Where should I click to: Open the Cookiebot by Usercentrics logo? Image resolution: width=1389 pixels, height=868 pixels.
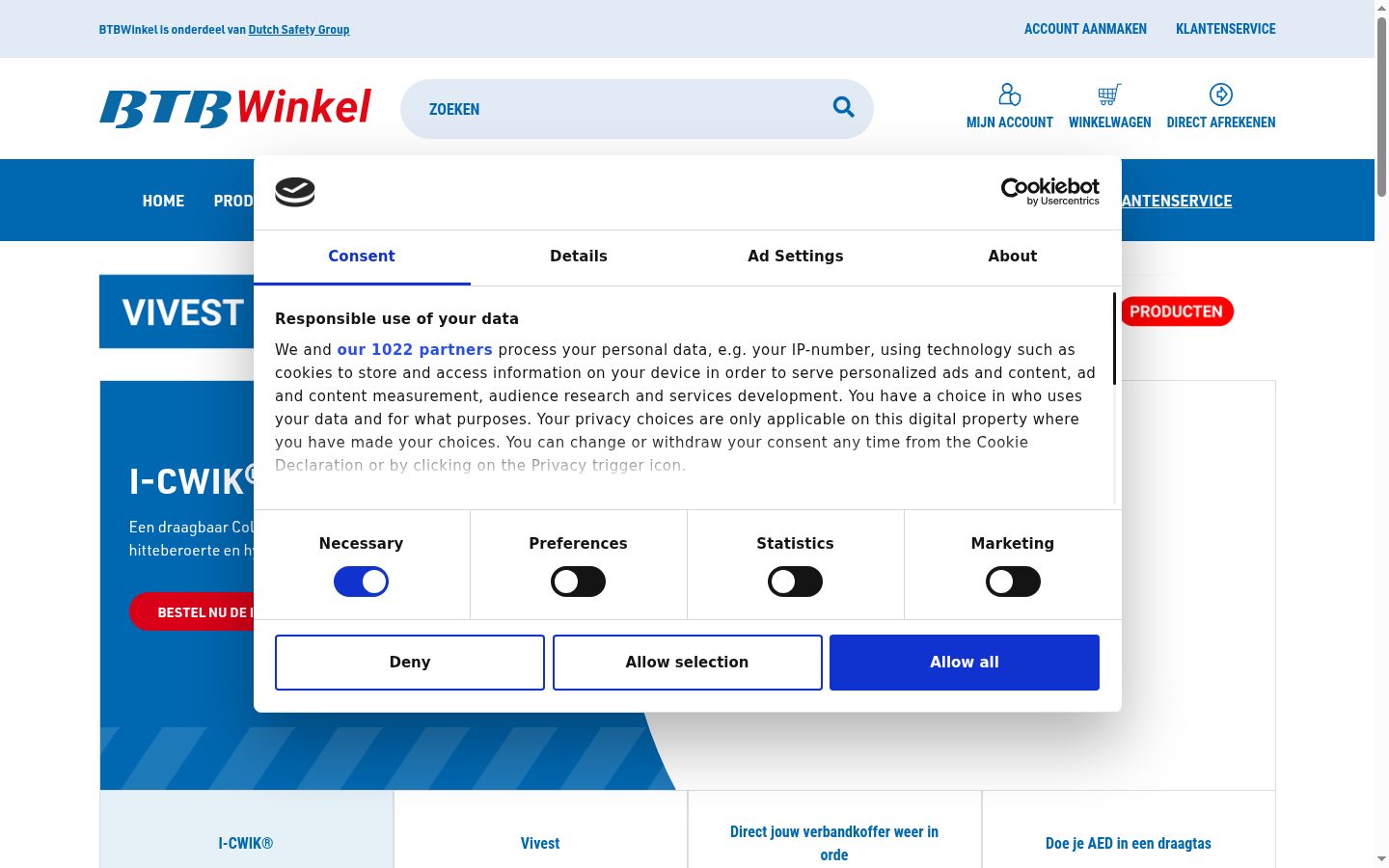click(x=1050, y=191)
